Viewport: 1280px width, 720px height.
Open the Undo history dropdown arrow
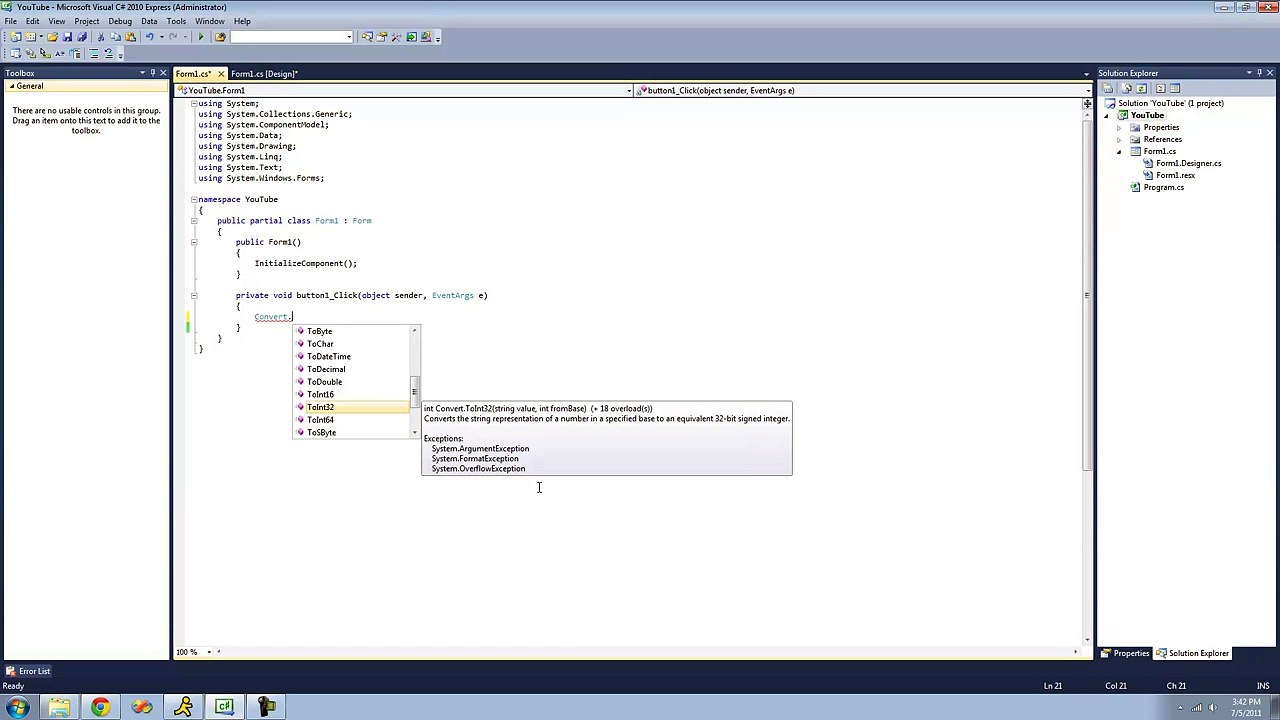(161, 37)
